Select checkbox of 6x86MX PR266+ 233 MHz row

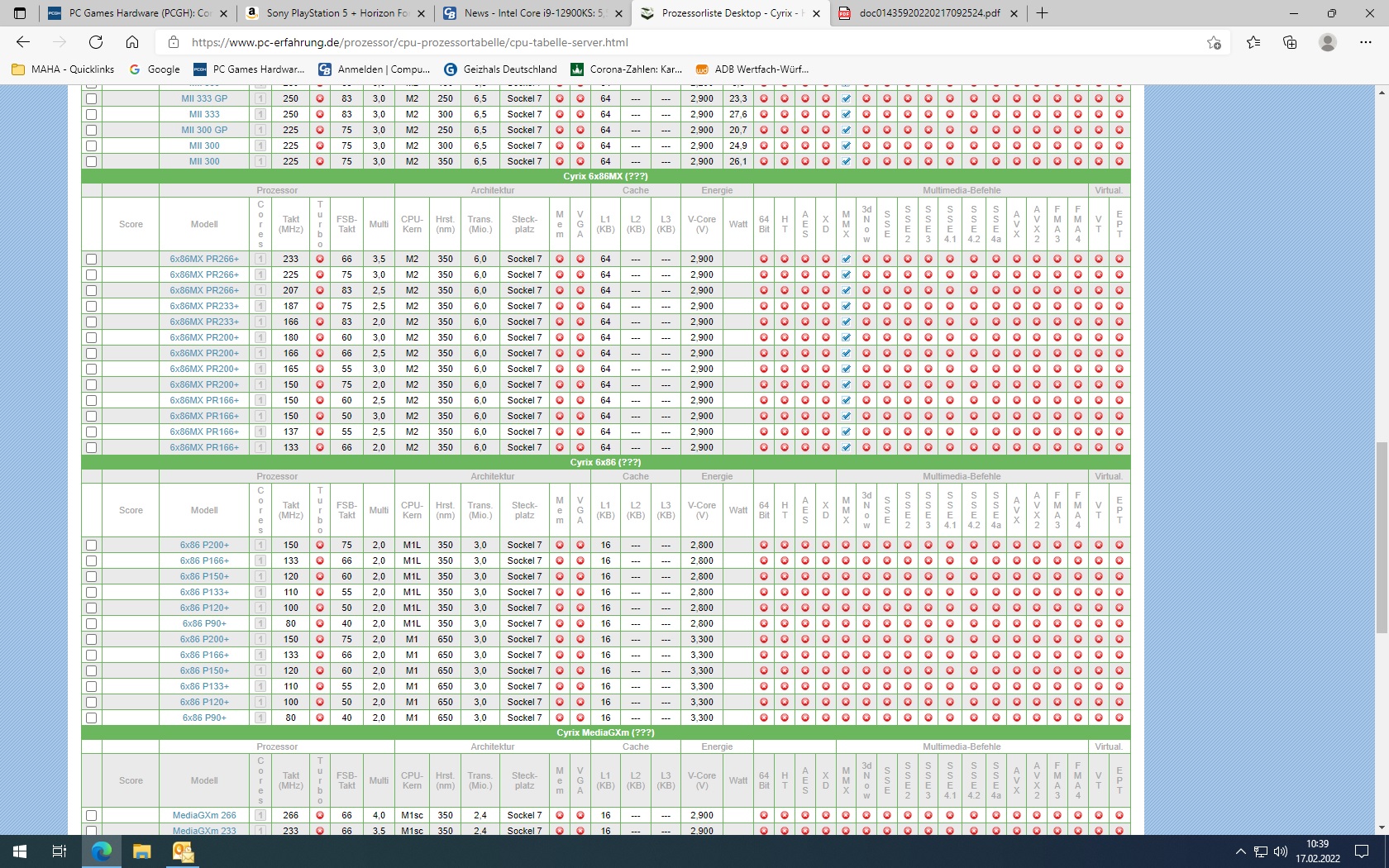(91, 259)
